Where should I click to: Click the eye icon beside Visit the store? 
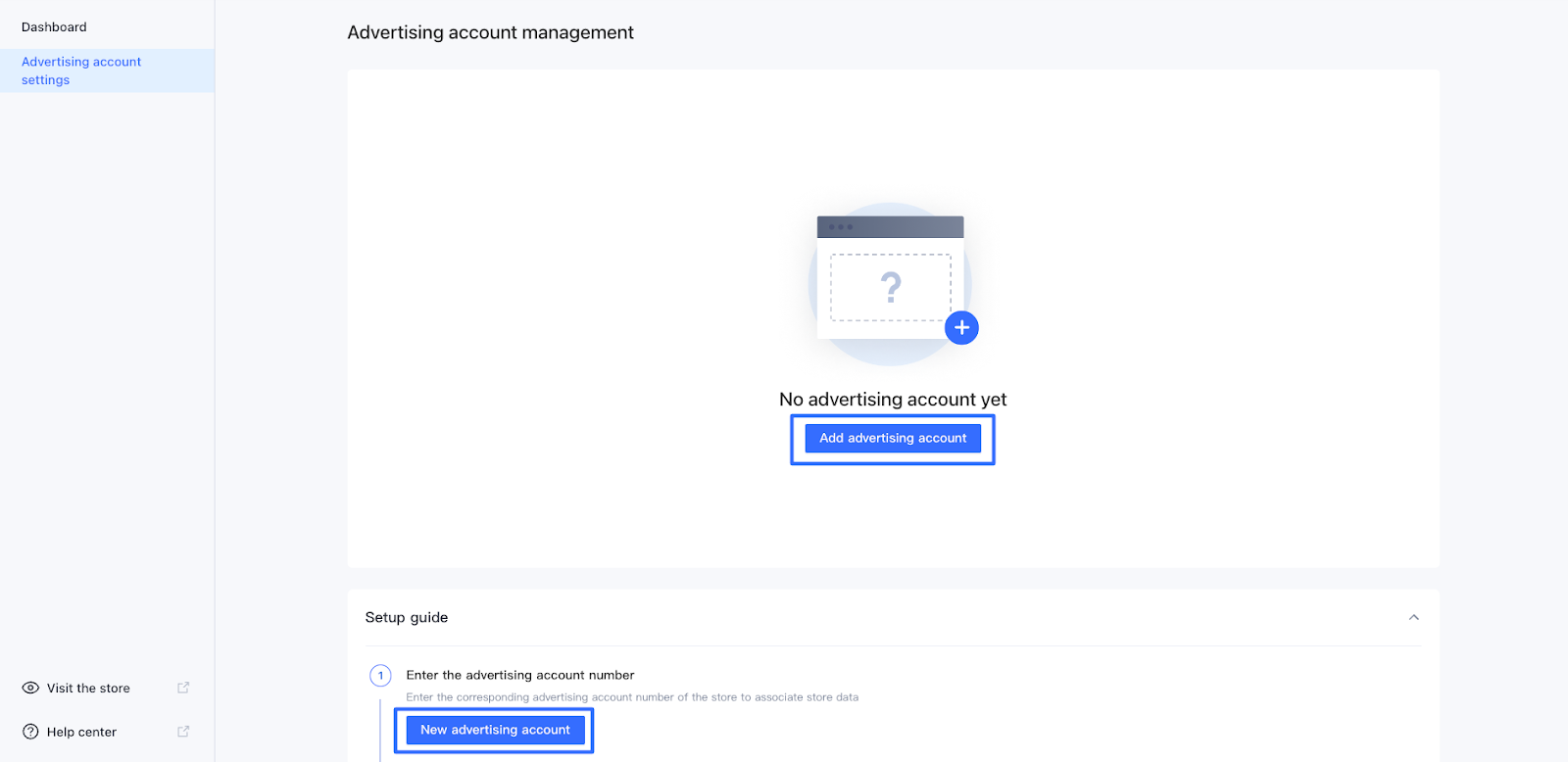[30, 689]
